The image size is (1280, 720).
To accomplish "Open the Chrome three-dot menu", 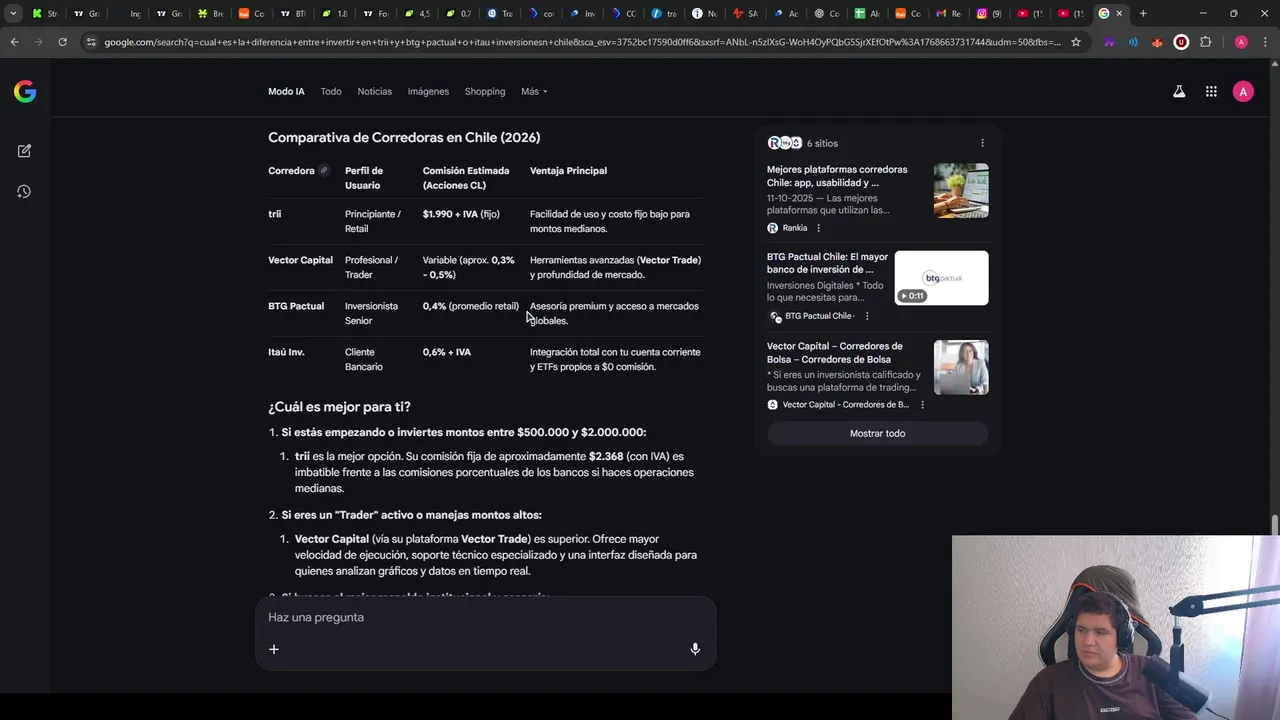I will click(x=1265, y=42).
